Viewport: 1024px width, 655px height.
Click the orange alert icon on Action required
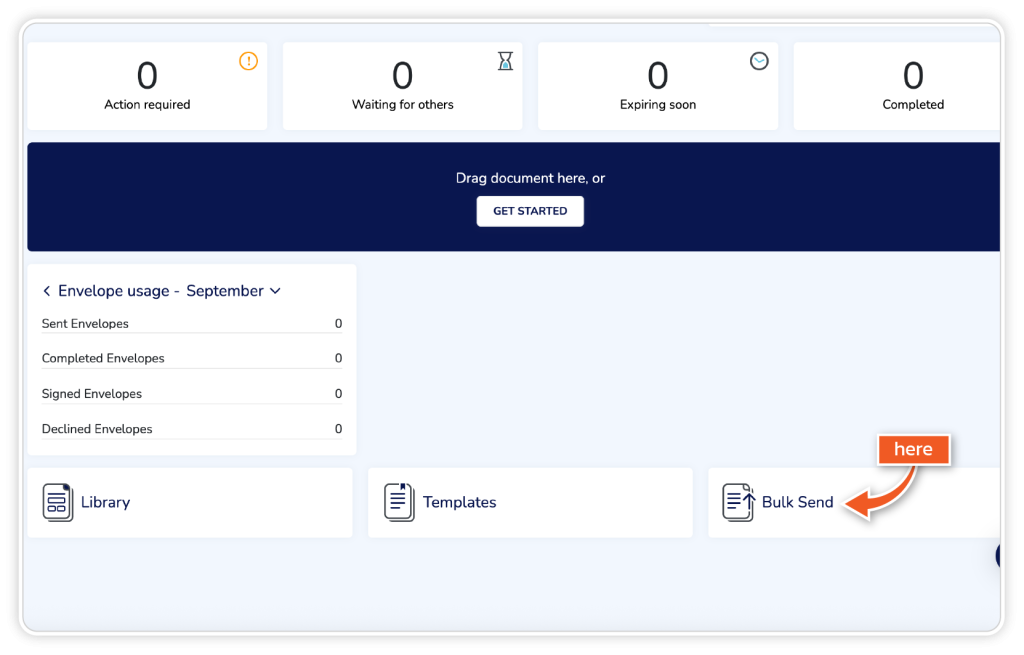(248, 61)
